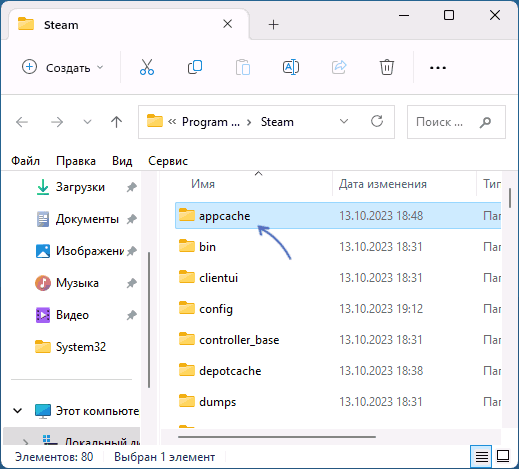Screen dimensions: 519x469
Task: Expand the Локальный диск node
Action: click(26, 442)
